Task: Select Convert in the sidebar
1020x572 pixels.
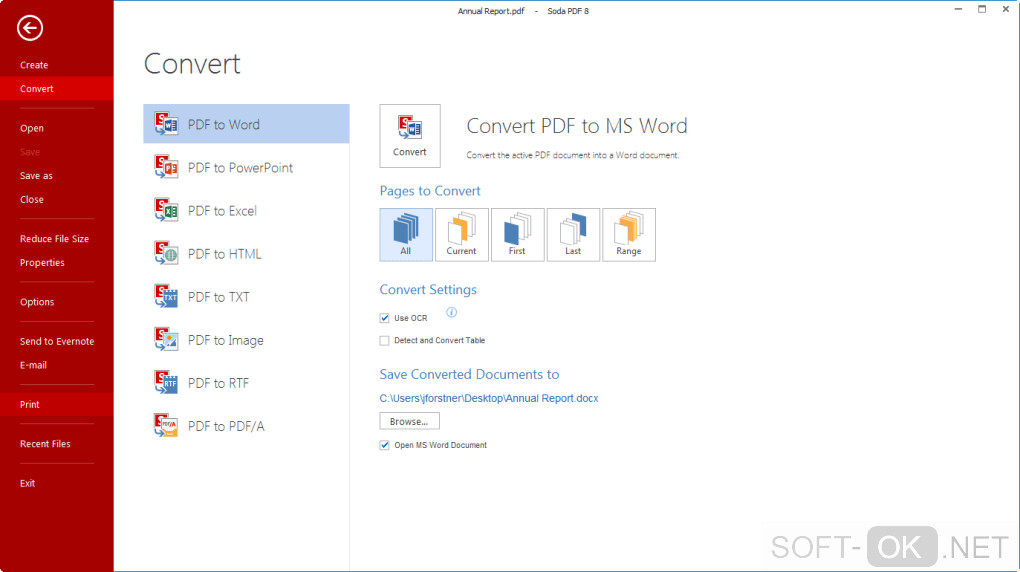Action: tap(57, 89)
